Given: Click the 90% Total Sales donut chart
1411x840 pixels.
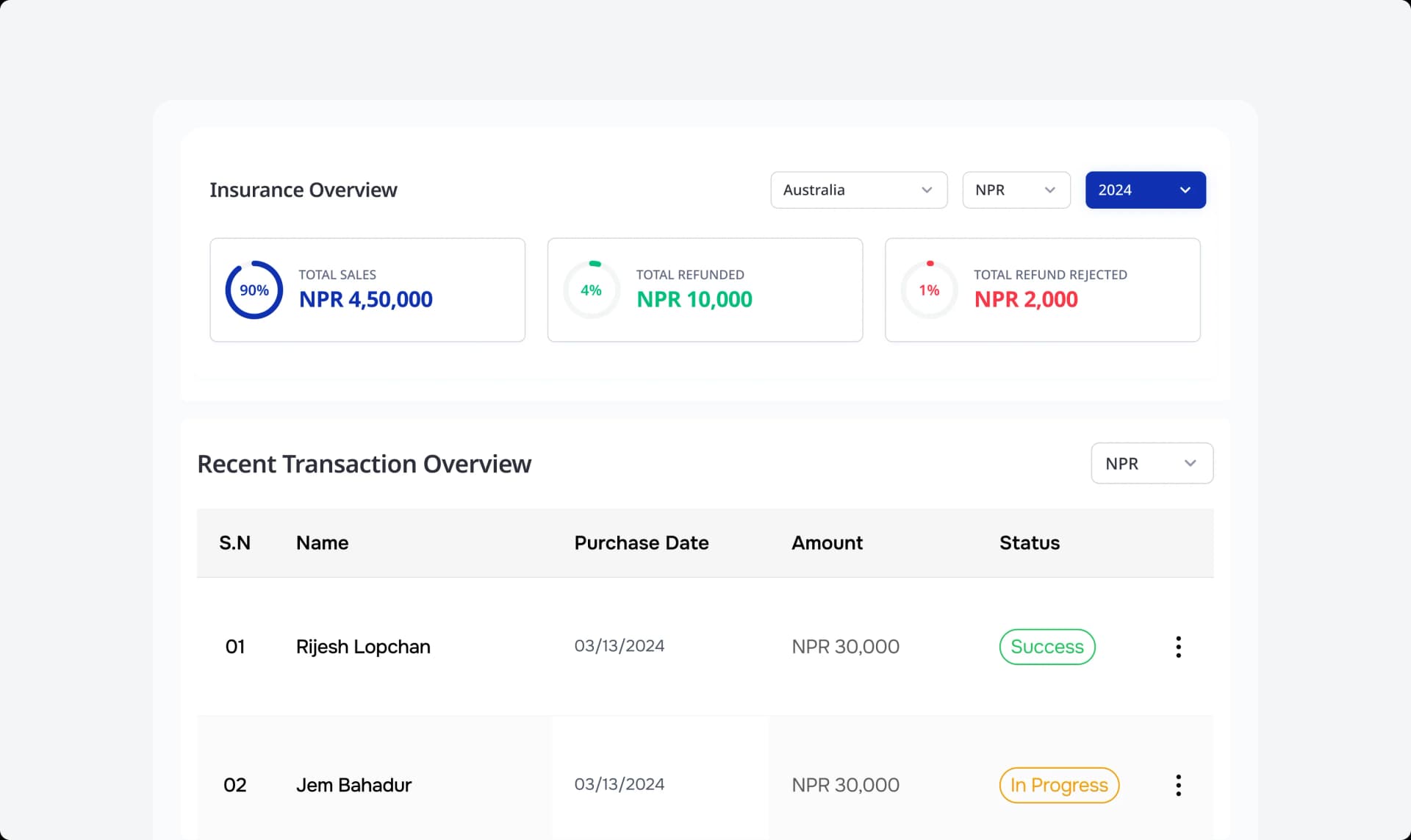Looking at the screenshot, I should pos(254,290).
